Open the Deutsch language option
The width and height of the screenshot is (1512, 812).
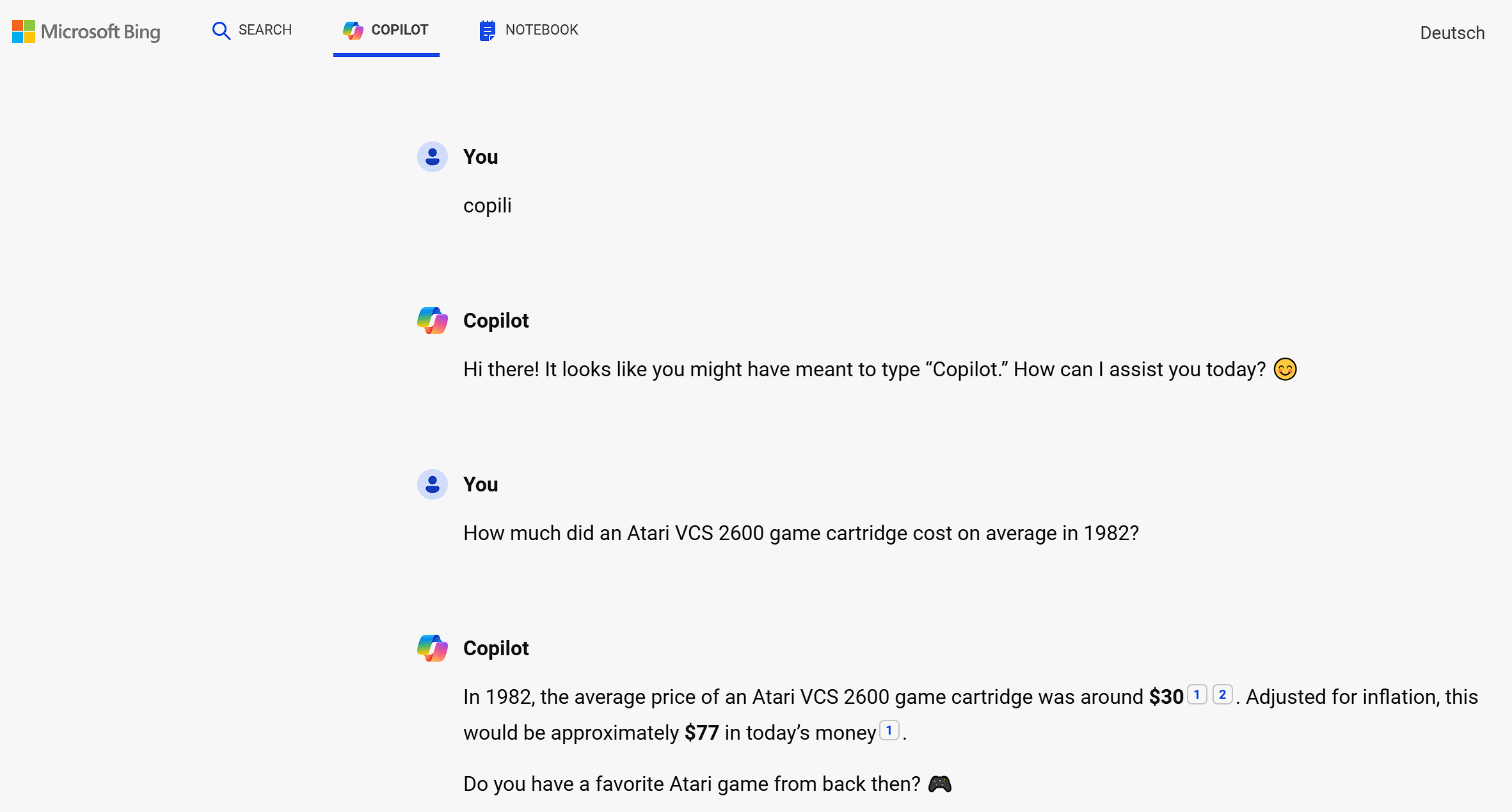click(1452, 32)
